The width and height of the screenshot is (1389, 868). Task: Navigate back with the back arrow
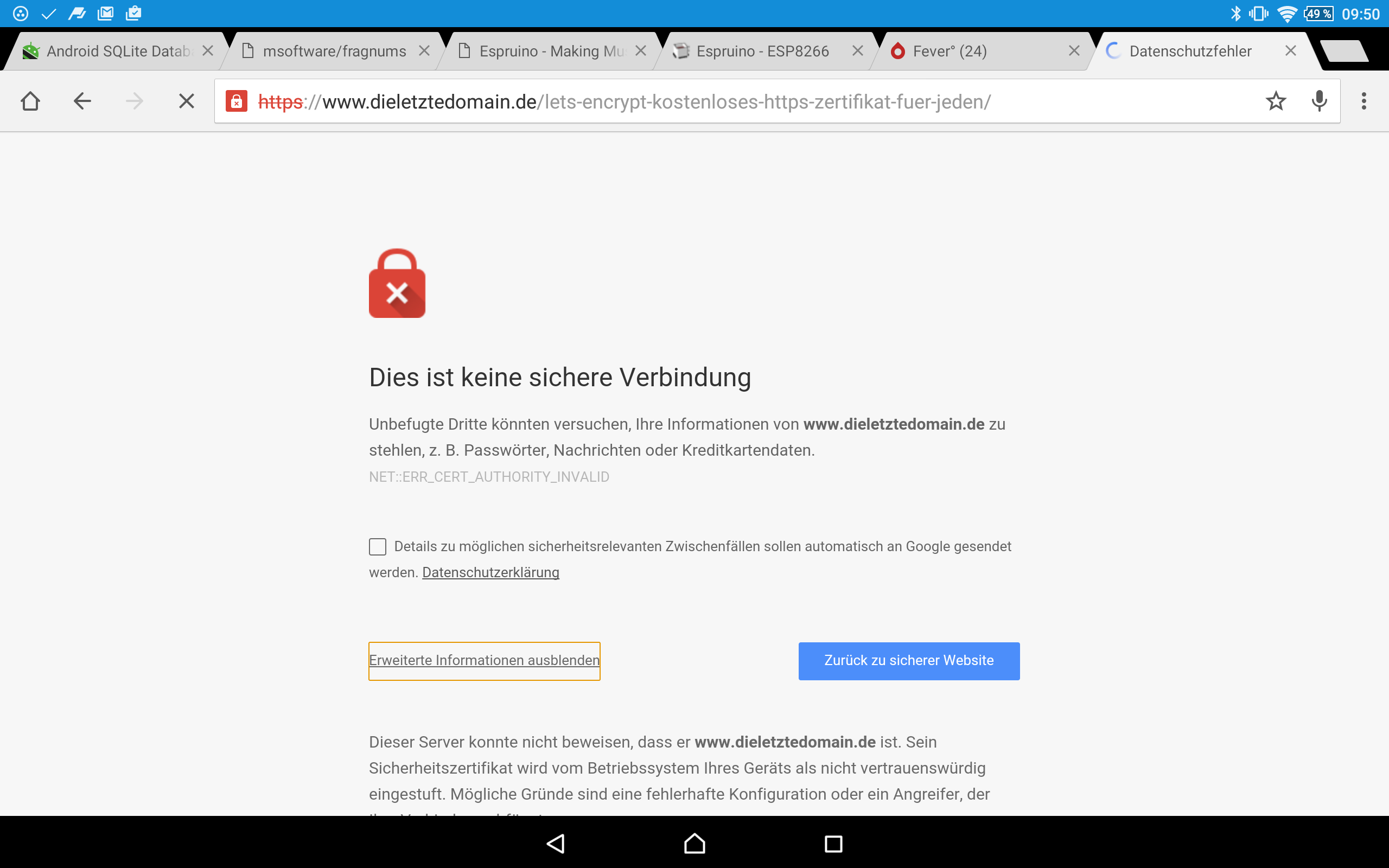point(82,101)
